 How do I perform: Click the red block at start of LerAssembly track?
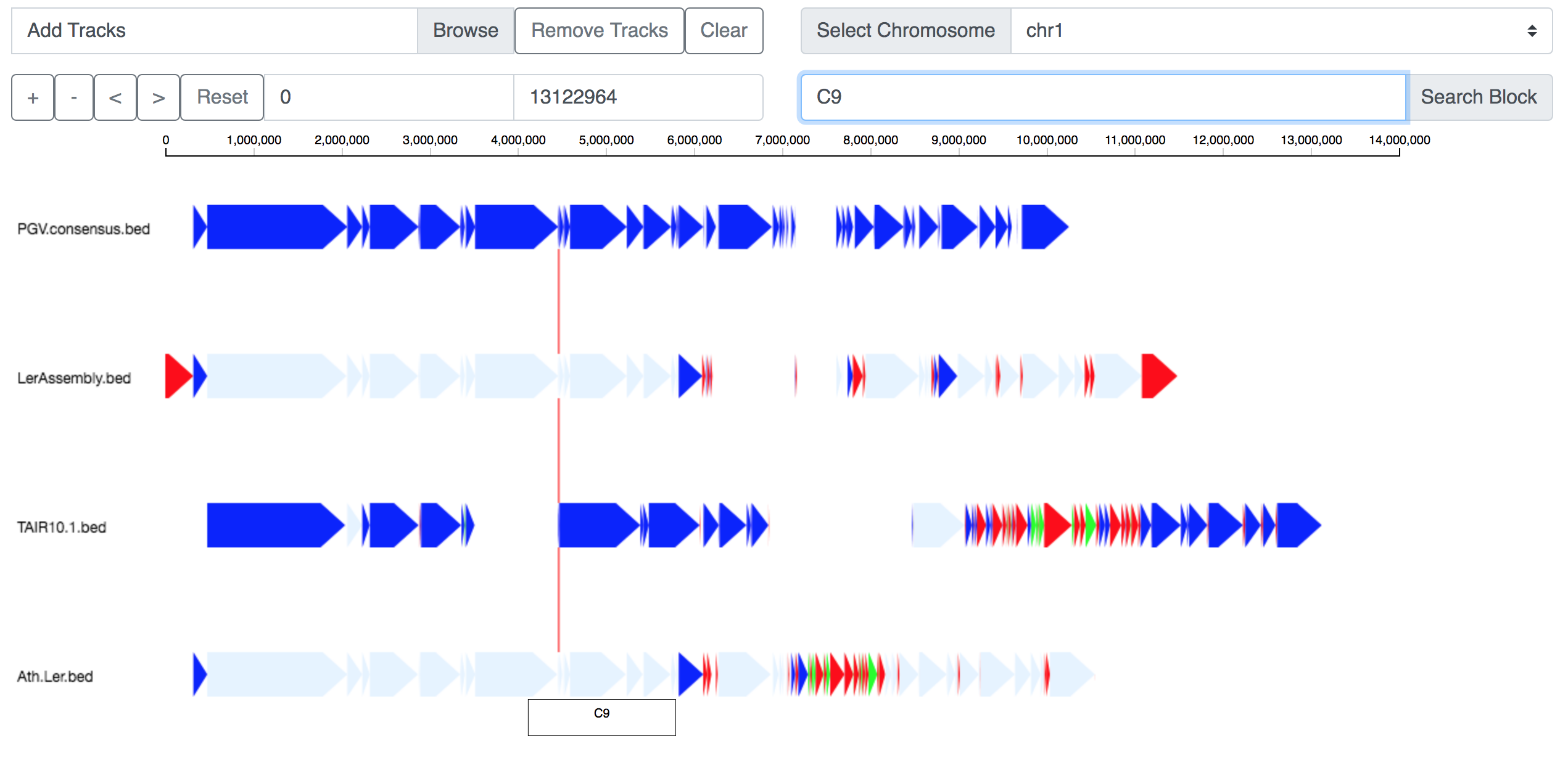click(x=179, y=376)
